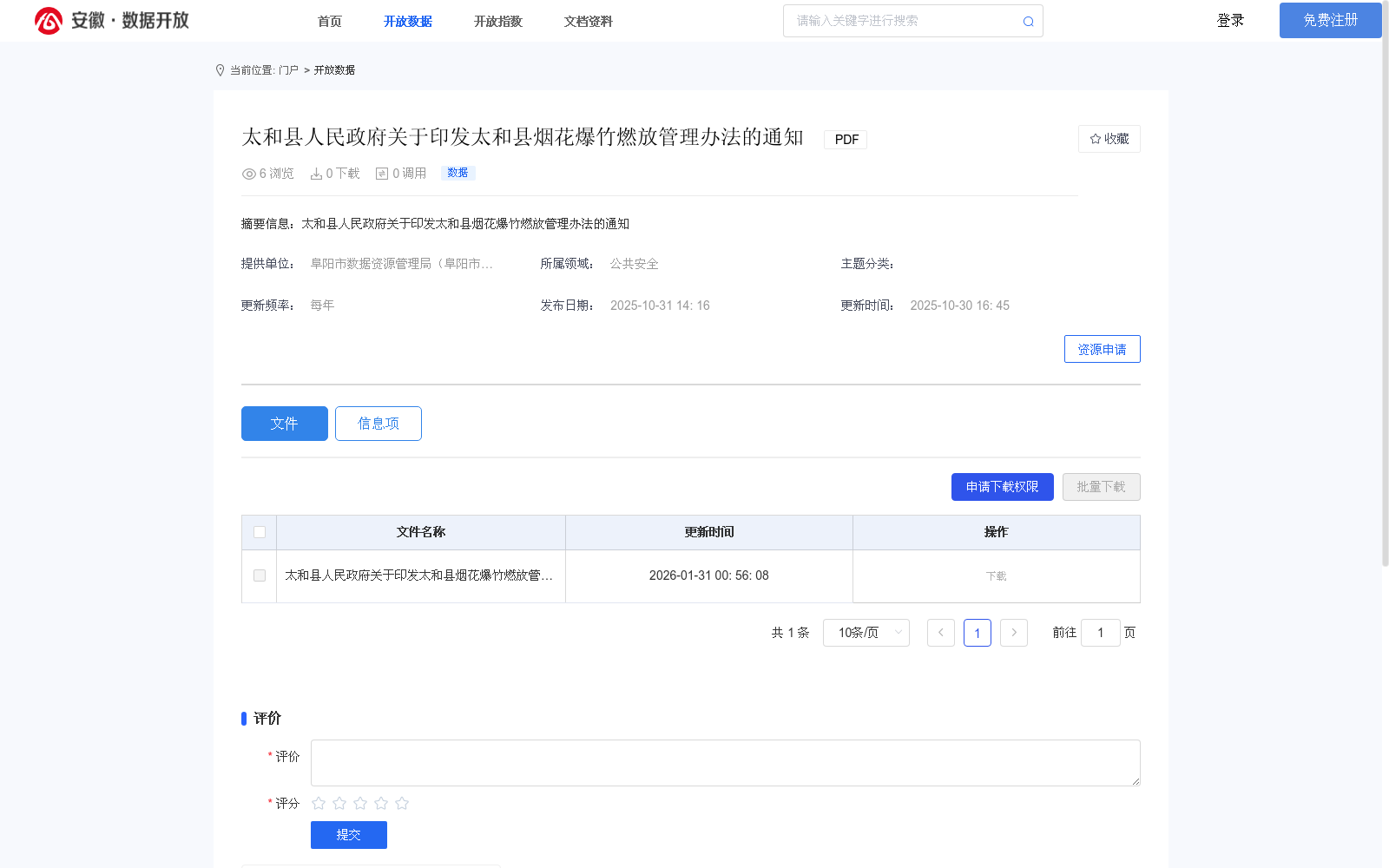The image size is (1389, 868).
Task: Go to next page arrow
Action: tap(1014, 633)
